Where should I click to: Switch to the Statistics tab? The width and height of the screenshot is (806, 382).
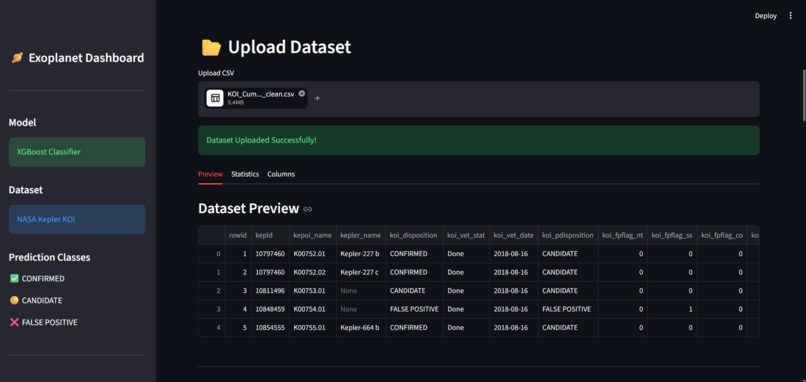(x=245, y=174)
